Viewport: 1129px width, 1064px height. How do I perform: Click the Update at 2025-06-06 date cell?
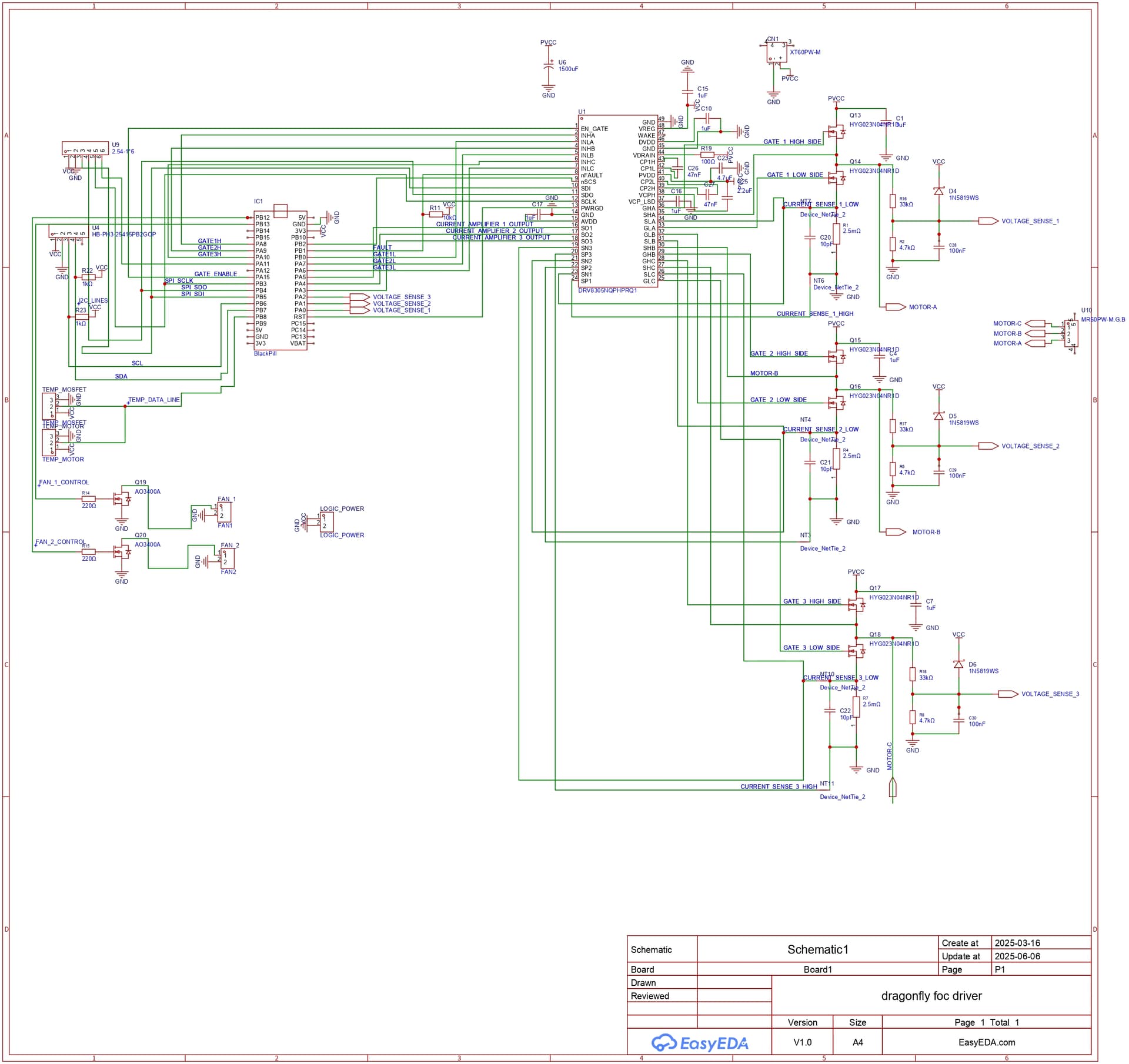coord(1017,956)
